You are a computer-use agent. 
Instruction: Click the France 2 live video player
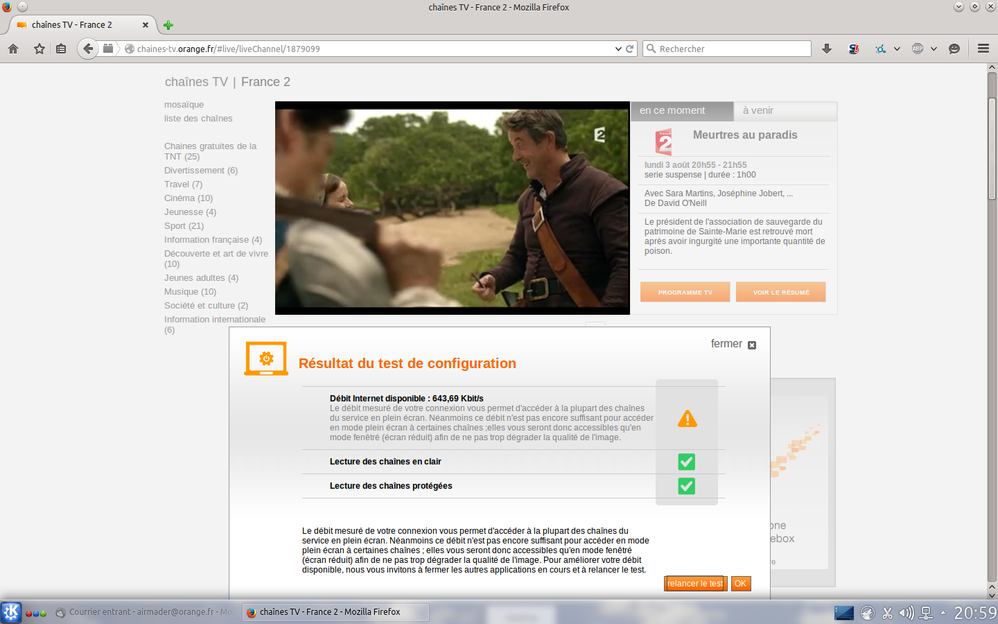click(x=453, y=208)
